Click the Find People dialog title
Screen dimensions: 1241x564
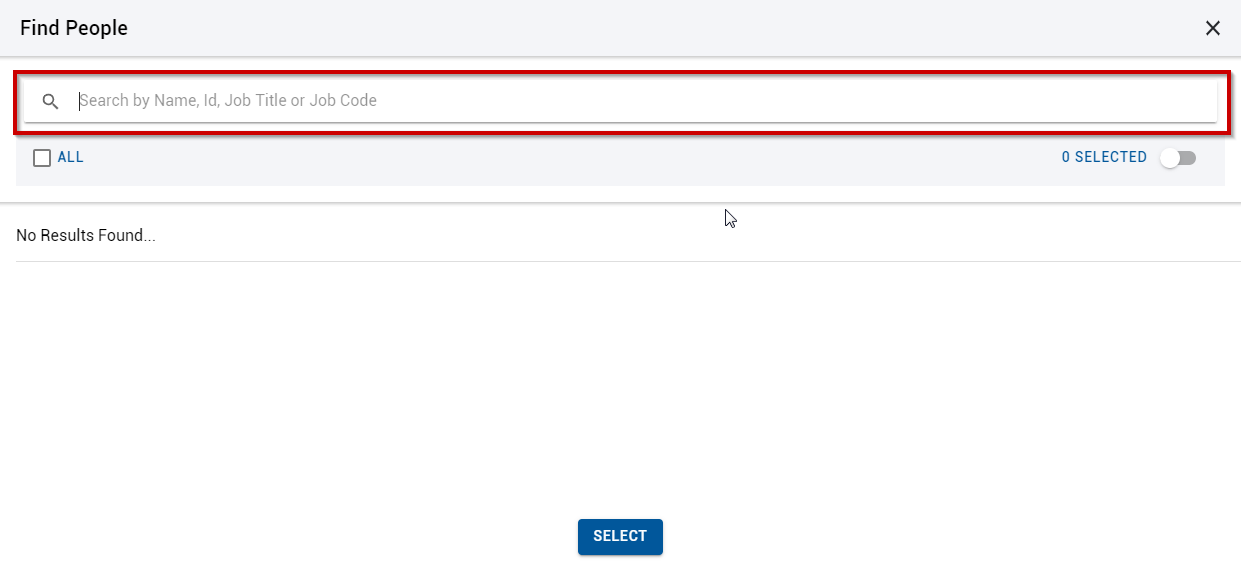[x=74, y=28]
